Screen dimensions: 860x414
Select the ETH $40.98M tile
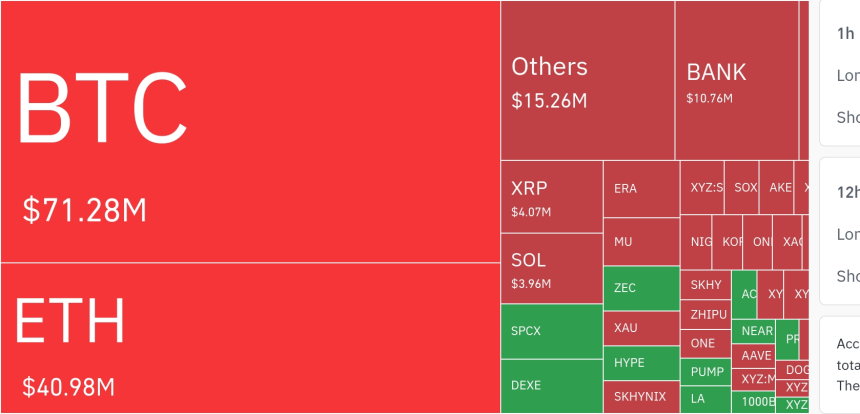250,338
